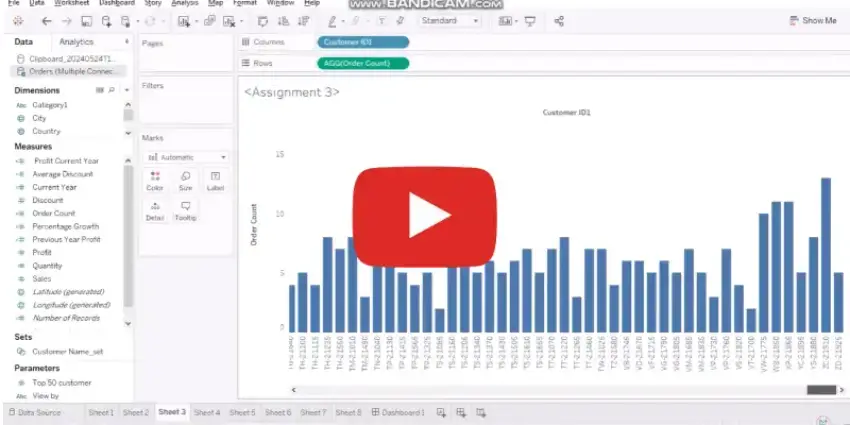This screenshot has width=850, height=425.
Task: Switch to the Sheet 4 tab
Action: point(207,412)
